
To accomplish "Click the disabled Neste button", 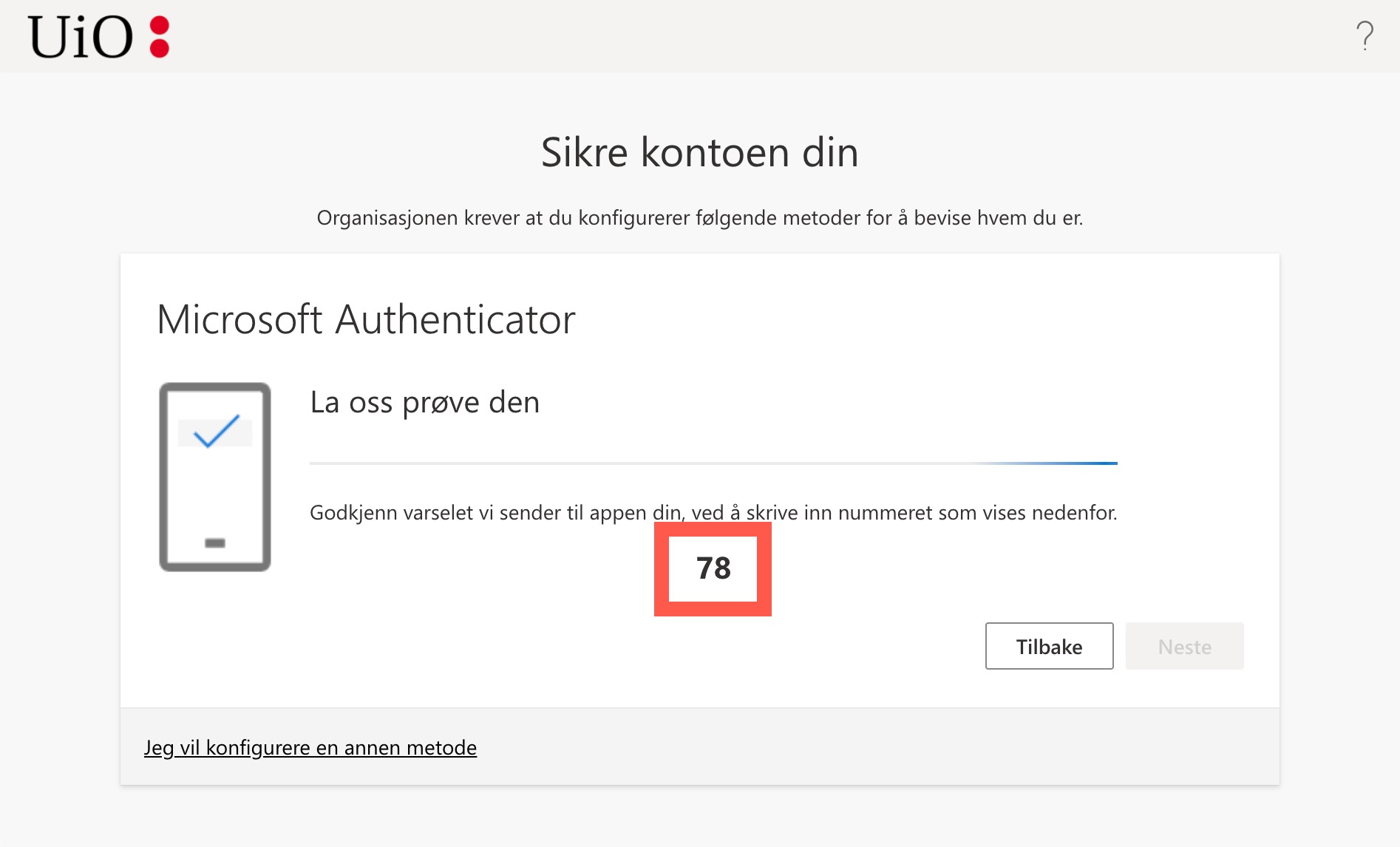I will click(x=1184, y=647).
